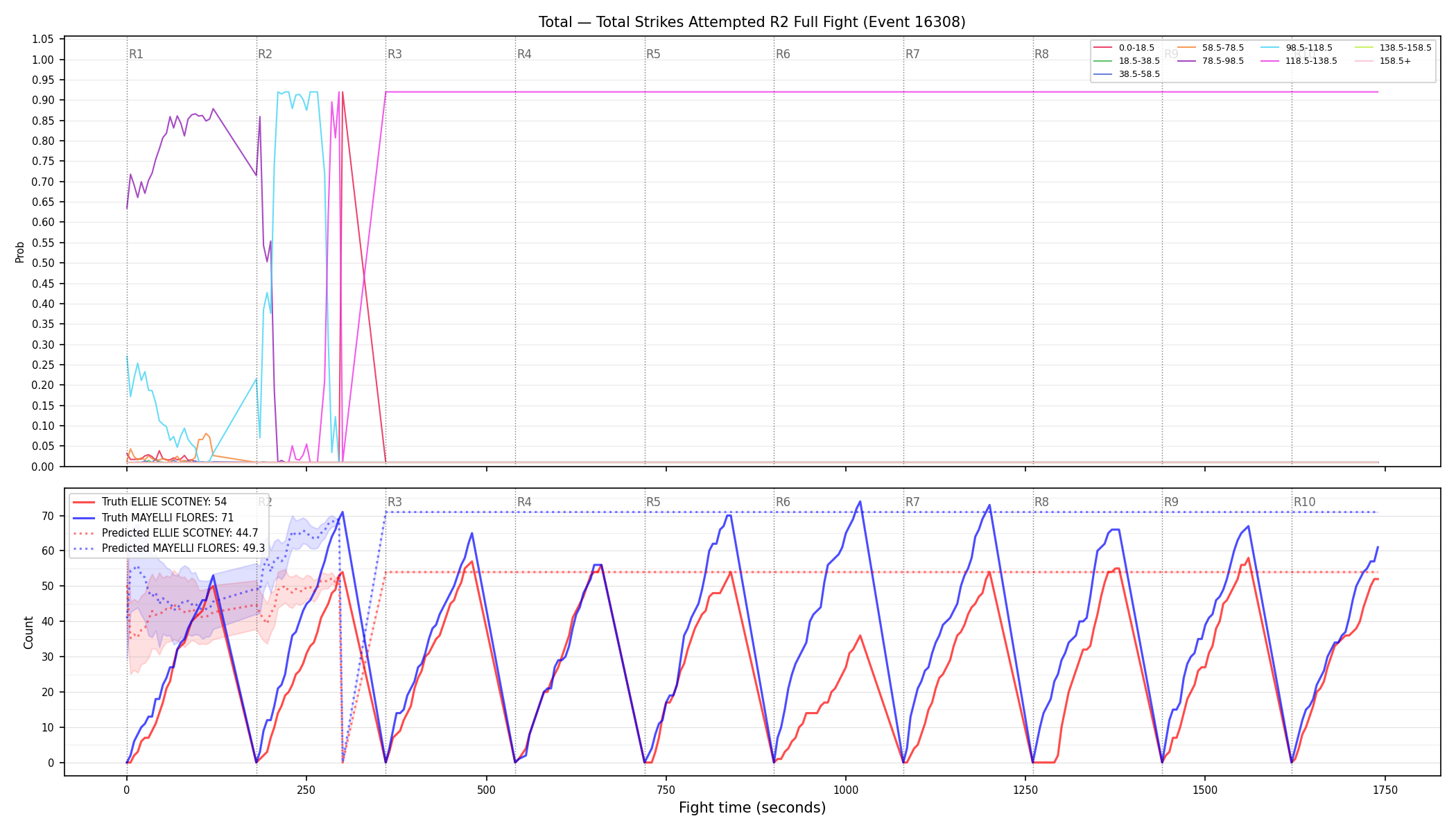Click legend entry Predicted ELLIE SCOTNEY: 44.7
This screenshot has height=832, width=1456.
tap(165, 533)
